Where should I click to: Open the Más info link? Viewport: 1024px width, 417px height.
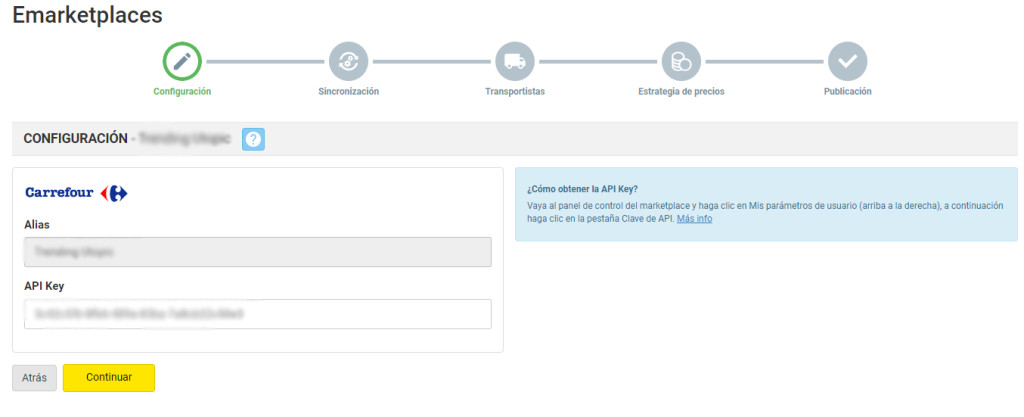(x=694, y=219)
